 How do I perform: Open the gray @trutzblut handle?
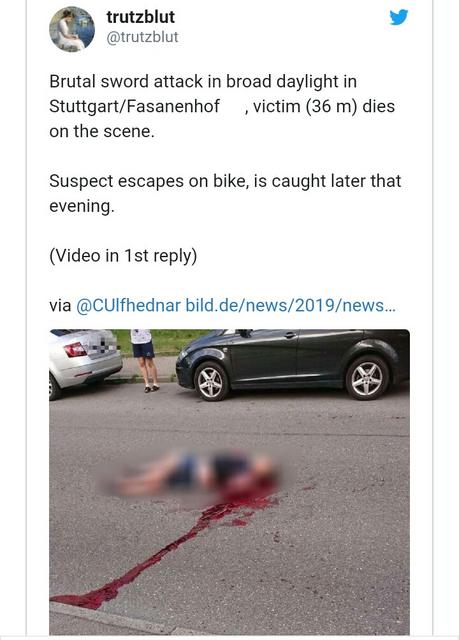pos(142,38)
